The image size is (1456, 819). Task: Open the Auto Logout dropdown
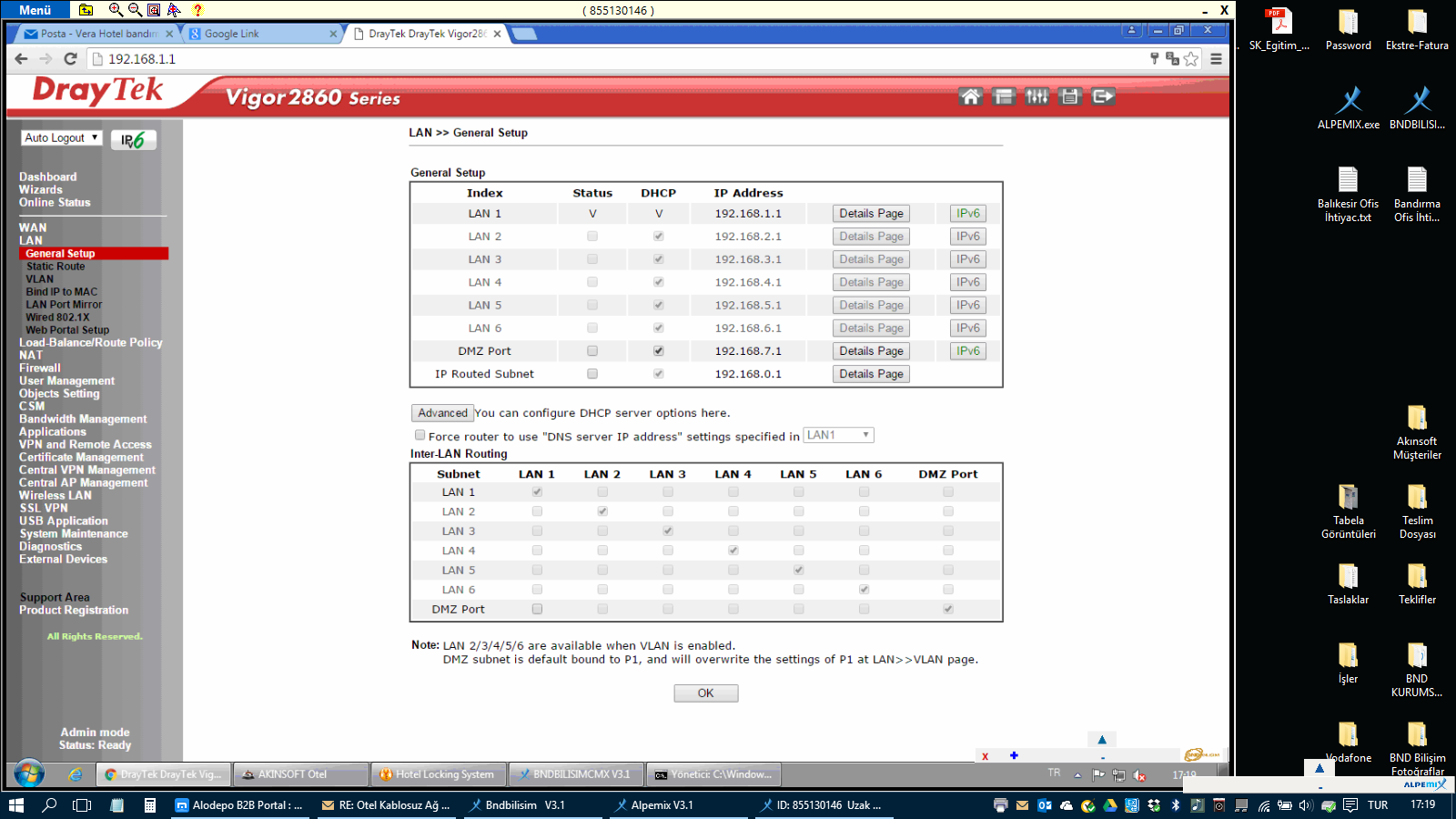(61, 138)
